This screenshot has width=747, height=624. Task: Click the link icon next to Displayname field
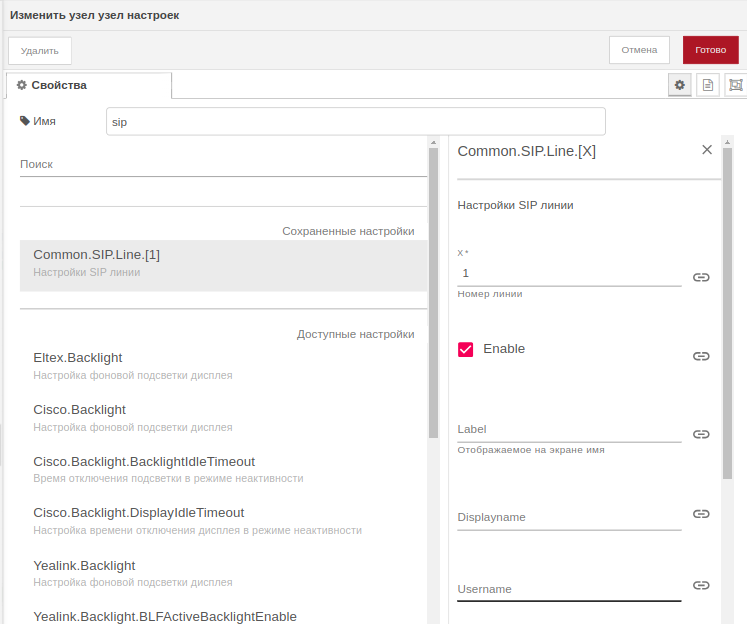pos(701,513)
